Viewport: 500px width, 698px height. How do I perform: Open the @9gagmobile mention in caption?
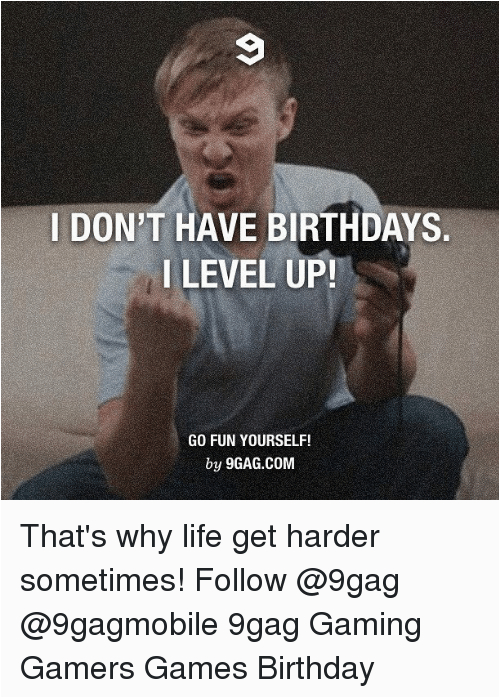point(119,626)
